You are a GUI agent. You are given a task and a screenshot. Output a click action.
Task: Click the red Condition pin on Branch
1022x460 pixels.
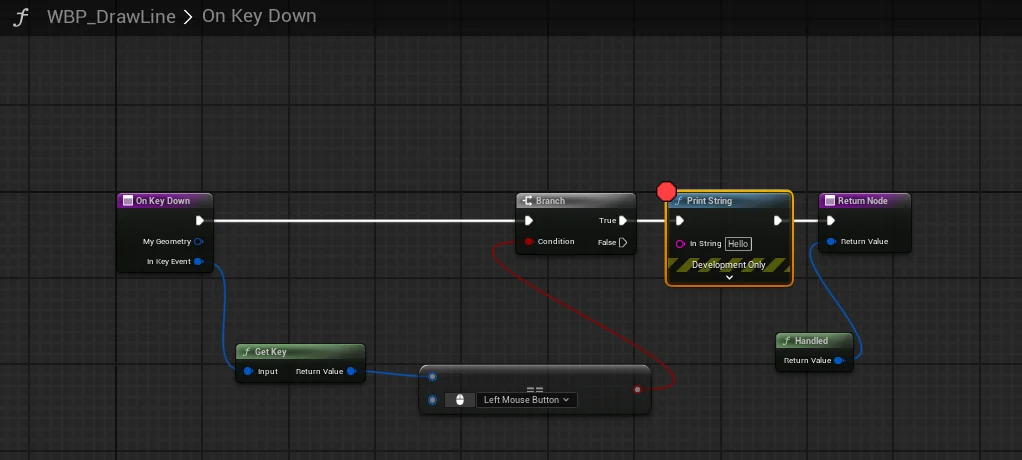(528, 242)
